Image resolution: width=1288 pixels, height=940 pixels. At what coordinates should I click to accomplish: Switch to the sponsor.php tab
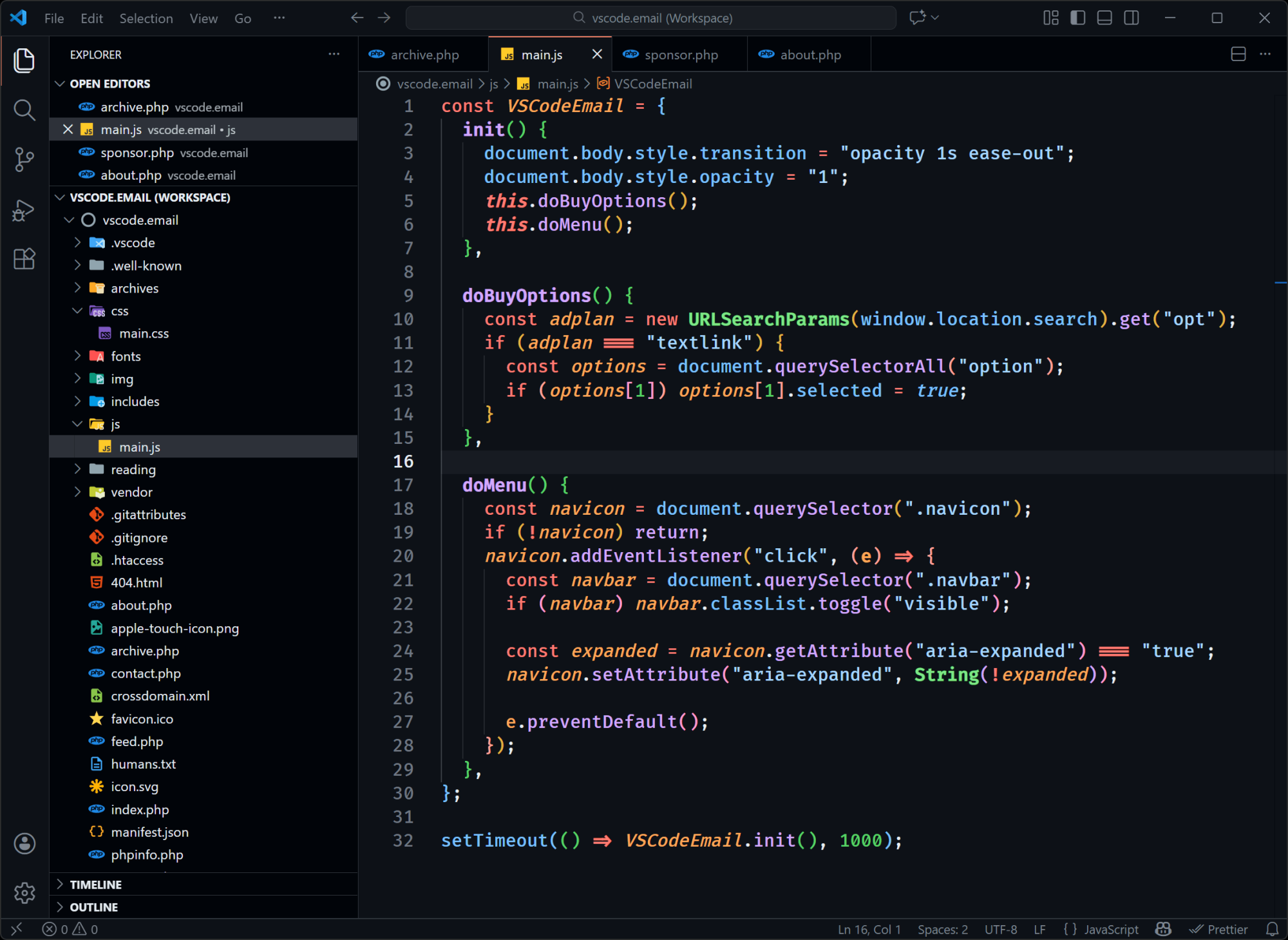[681, 54]
